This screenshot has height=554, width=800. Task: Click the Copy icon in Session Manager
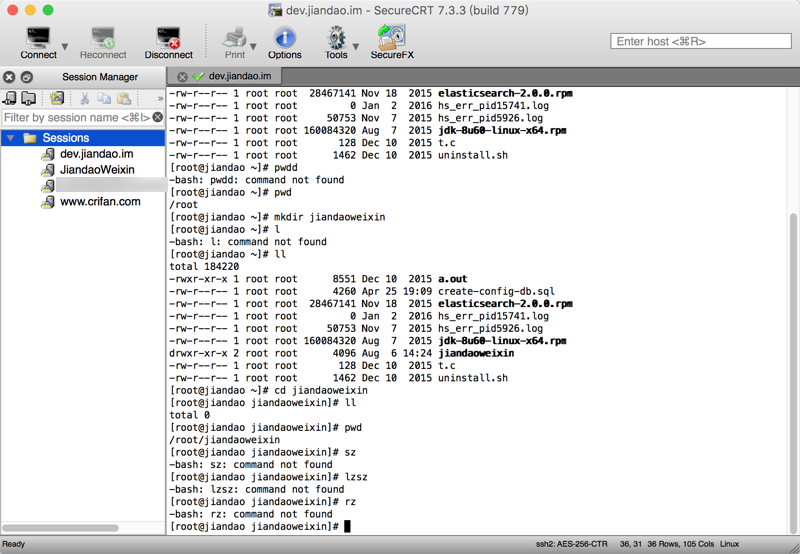(x=104, y=98)
